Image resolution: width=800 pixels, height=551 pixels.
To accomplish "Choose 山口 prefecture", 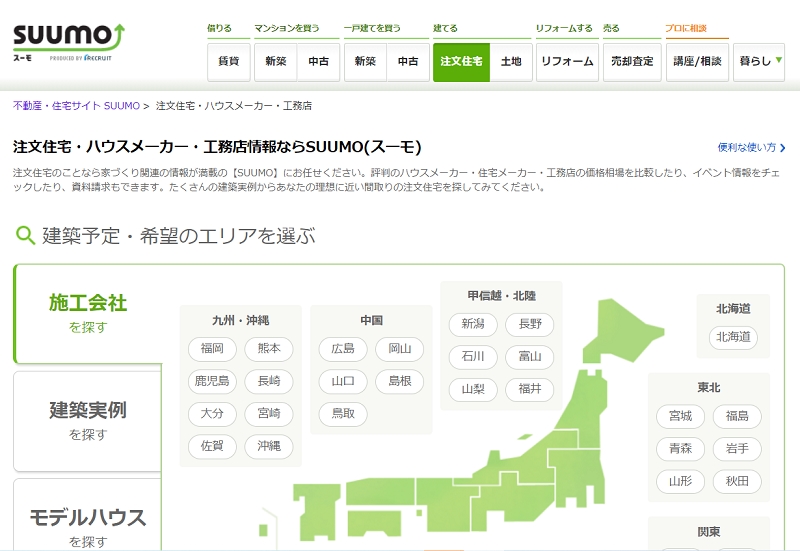I will click(343, 381).
